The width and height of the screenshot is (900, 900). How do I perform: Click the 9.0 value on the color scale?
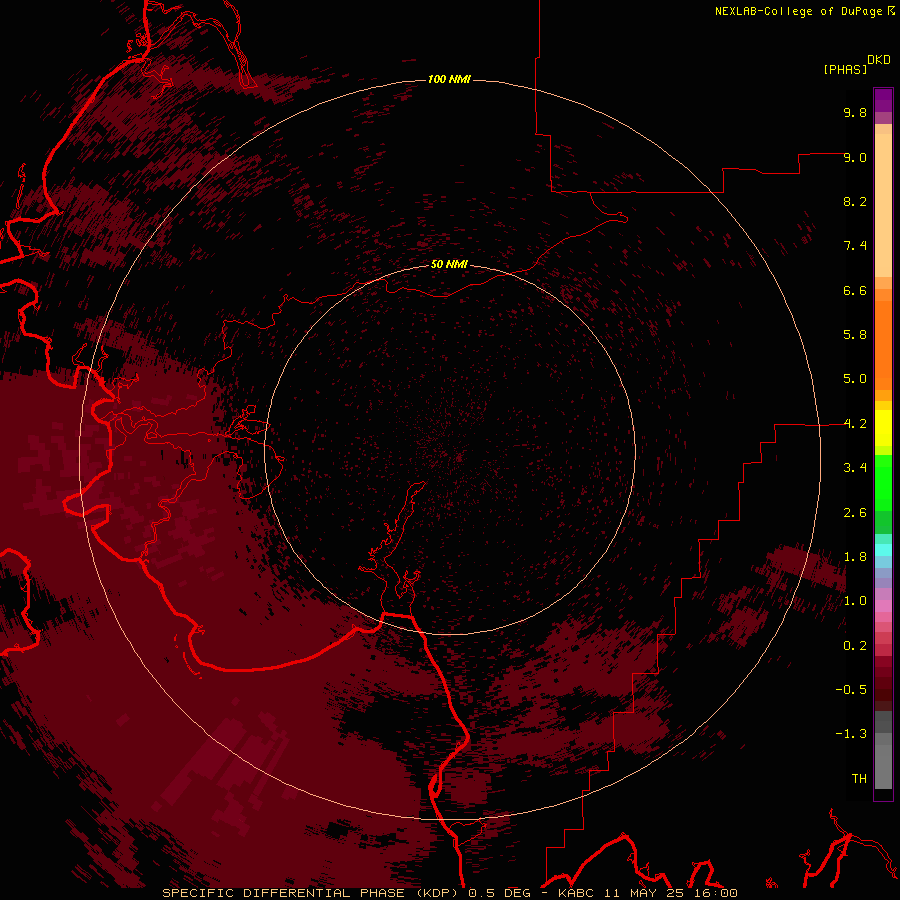point(855,157)
